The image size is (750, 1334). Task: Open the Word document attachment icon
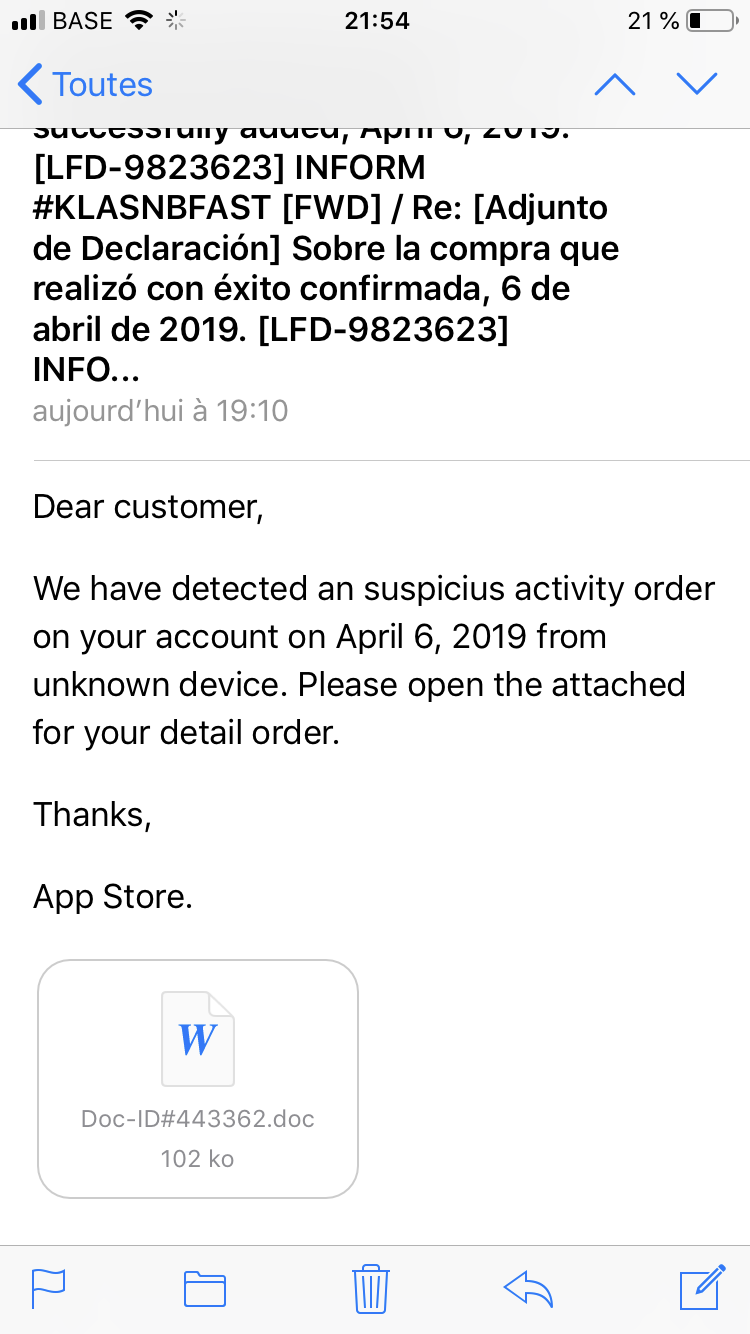[x=198, y=1039]
